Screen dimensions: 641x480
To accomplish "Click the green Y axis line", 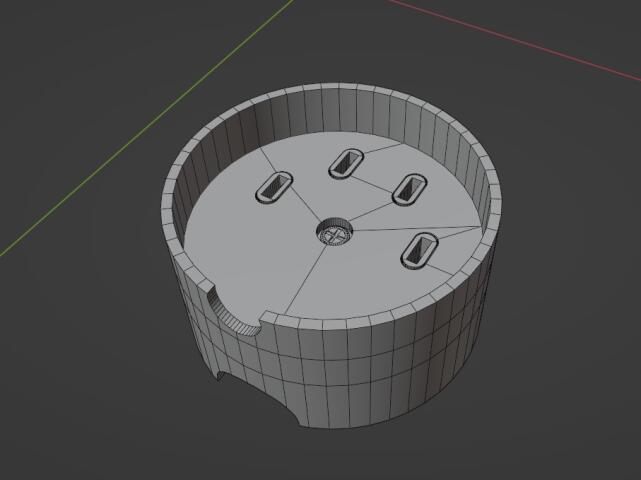I will [146, 128].
